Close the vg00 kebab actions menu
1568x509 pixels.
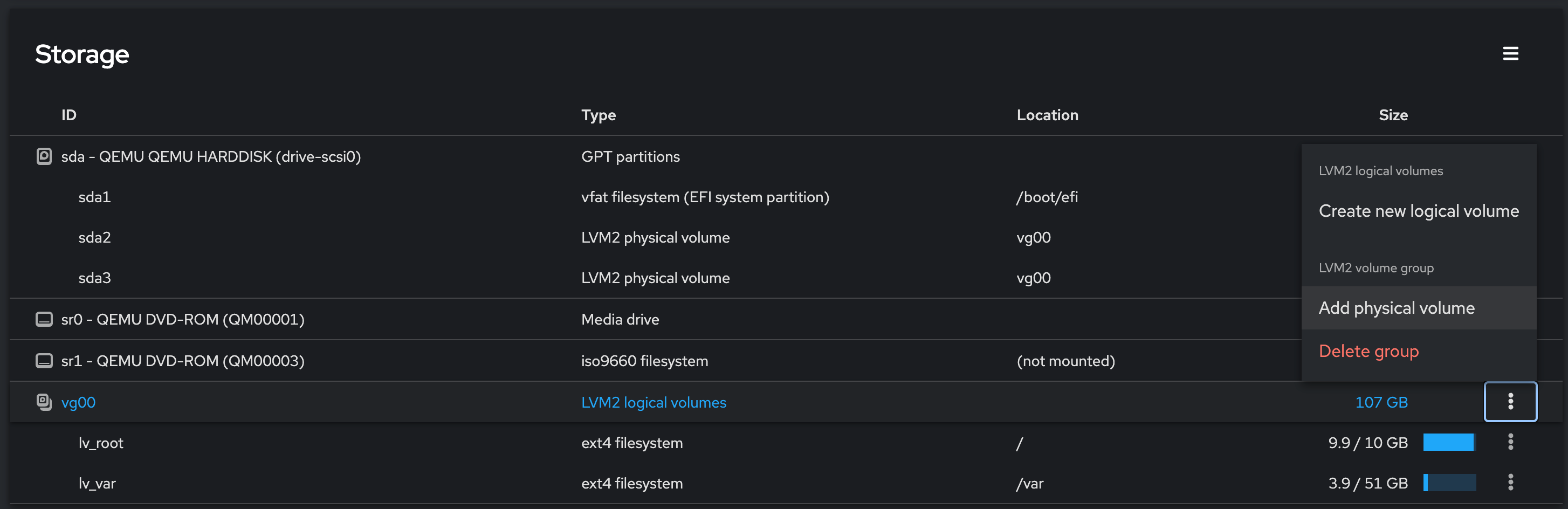pyautogui.click(x=1510, y=402)
